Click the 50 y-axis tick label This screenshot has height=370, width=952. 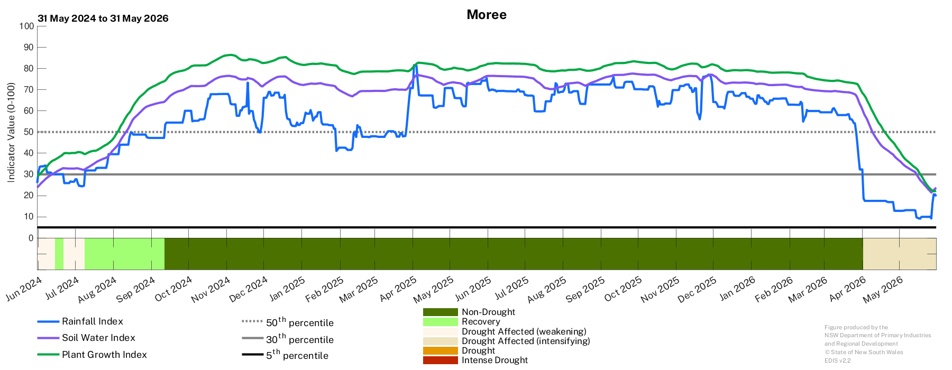coord(29,132)
